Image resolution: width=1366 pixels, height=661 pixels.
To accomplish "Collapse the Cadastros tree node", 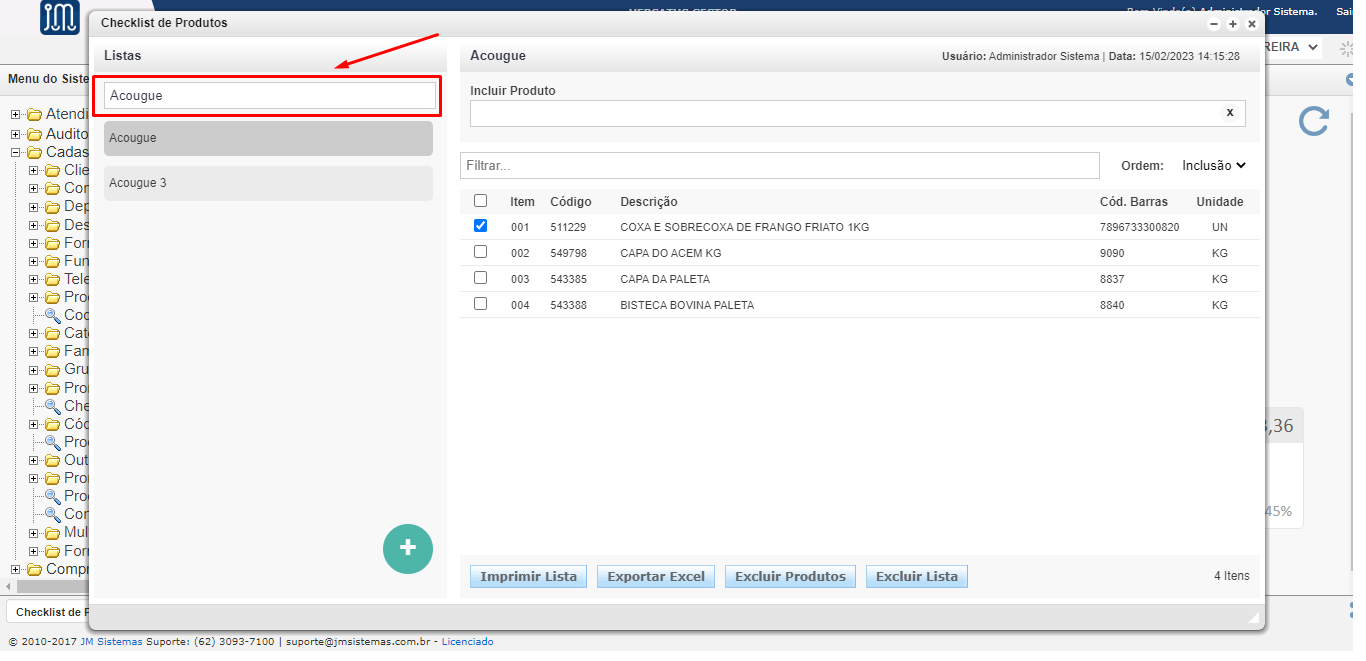I will point(15,152).
